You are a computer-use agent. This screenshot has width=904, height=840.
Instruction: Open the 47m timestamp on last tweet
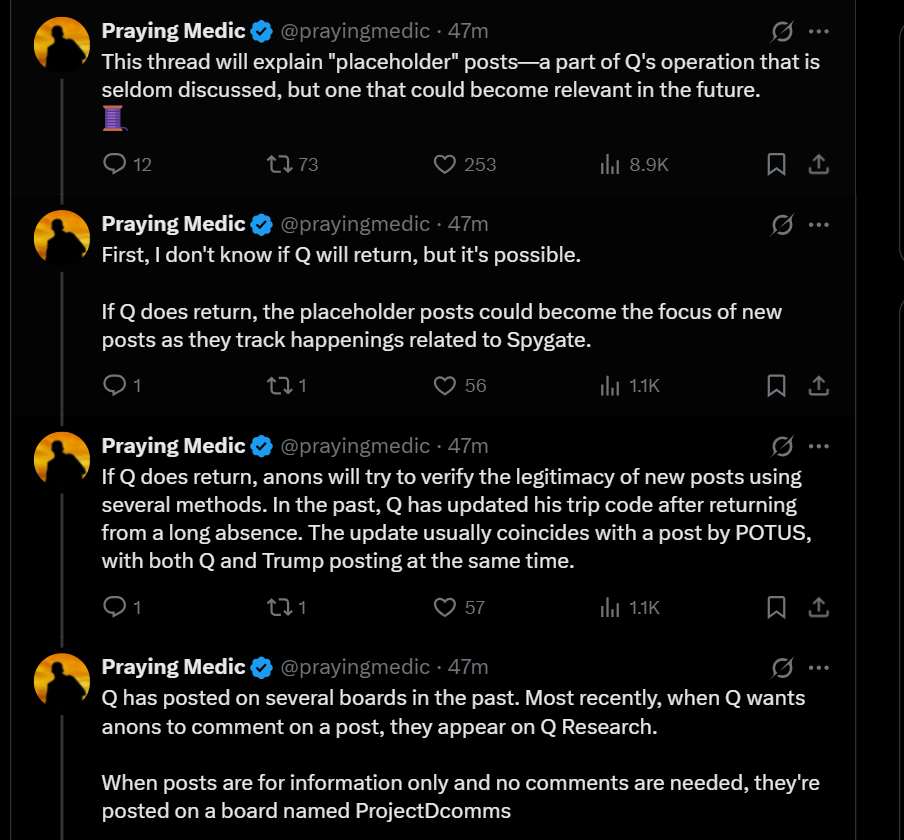click(x=468, y=667)
